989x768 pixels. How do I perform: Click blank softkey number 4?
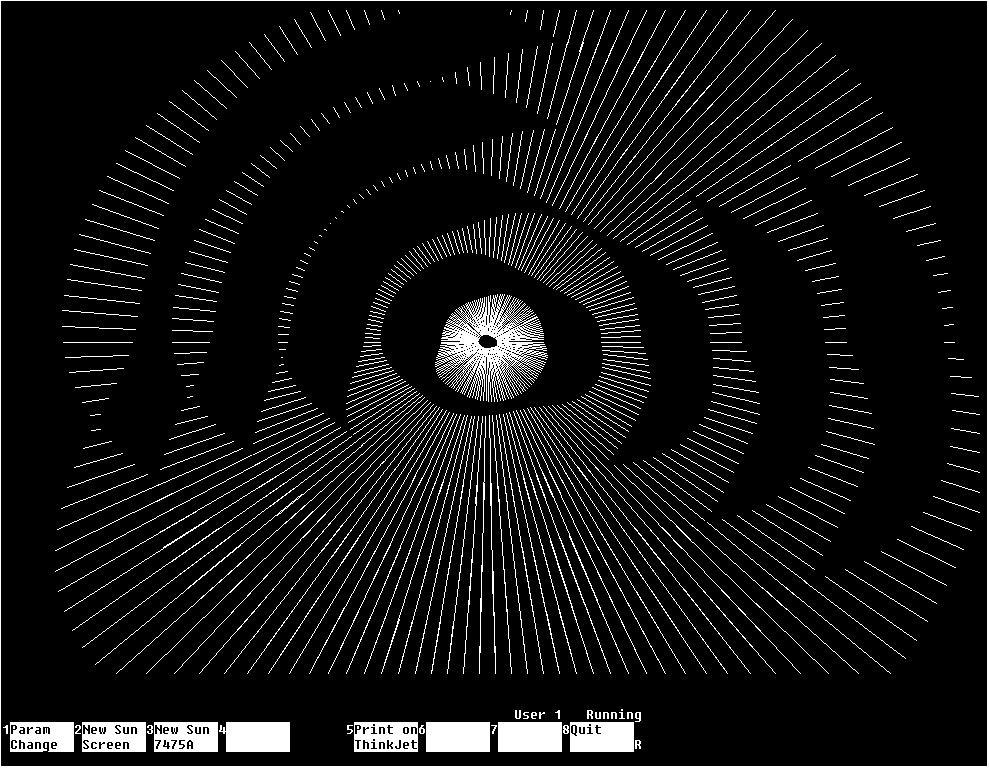coord(258,737)
